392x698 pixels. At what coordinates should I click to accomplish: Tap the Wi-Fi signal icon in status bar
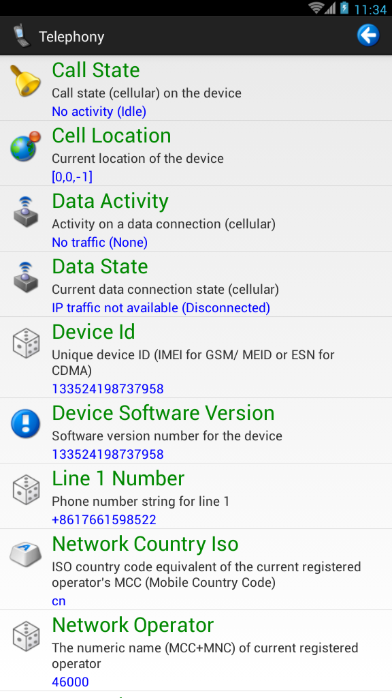pyautogui.click(x=316, y=8)
